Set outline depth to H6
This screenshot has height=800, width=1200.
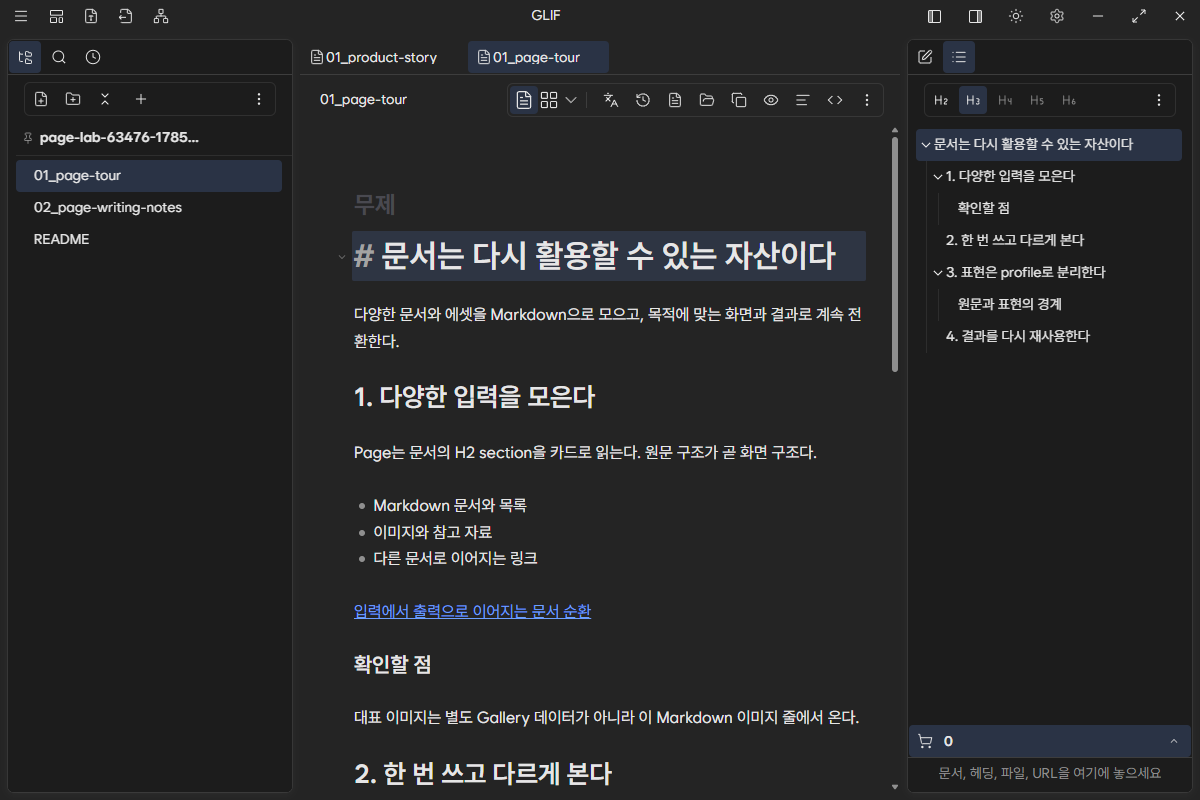[x=1069, y=100]
